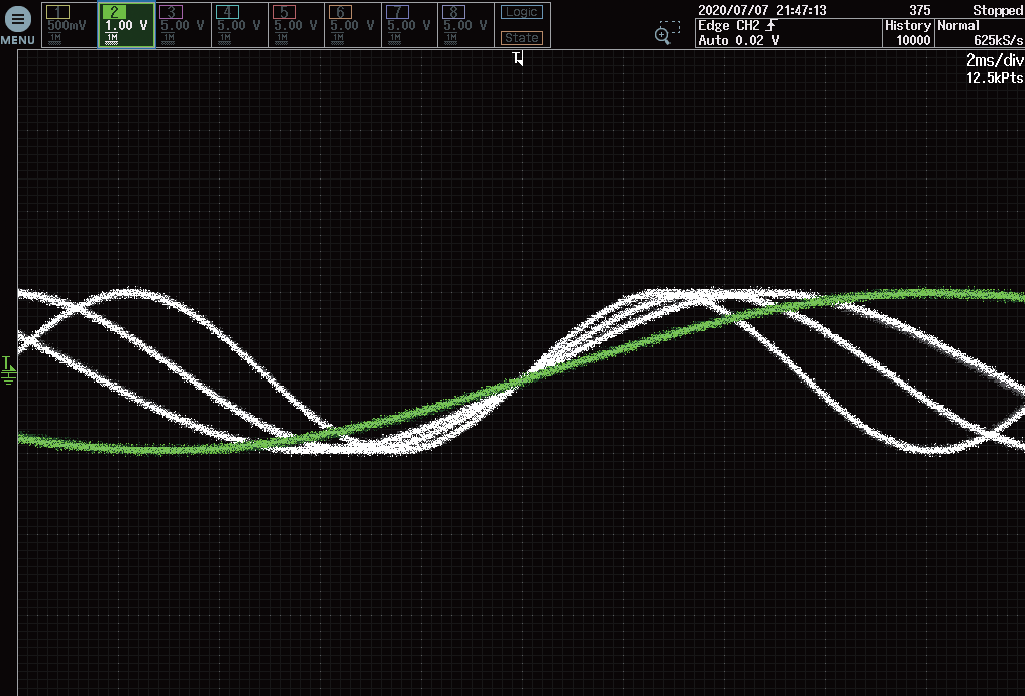Toggle channel 6 display
Screen dimensions: 1025x696
pos(353,25)
